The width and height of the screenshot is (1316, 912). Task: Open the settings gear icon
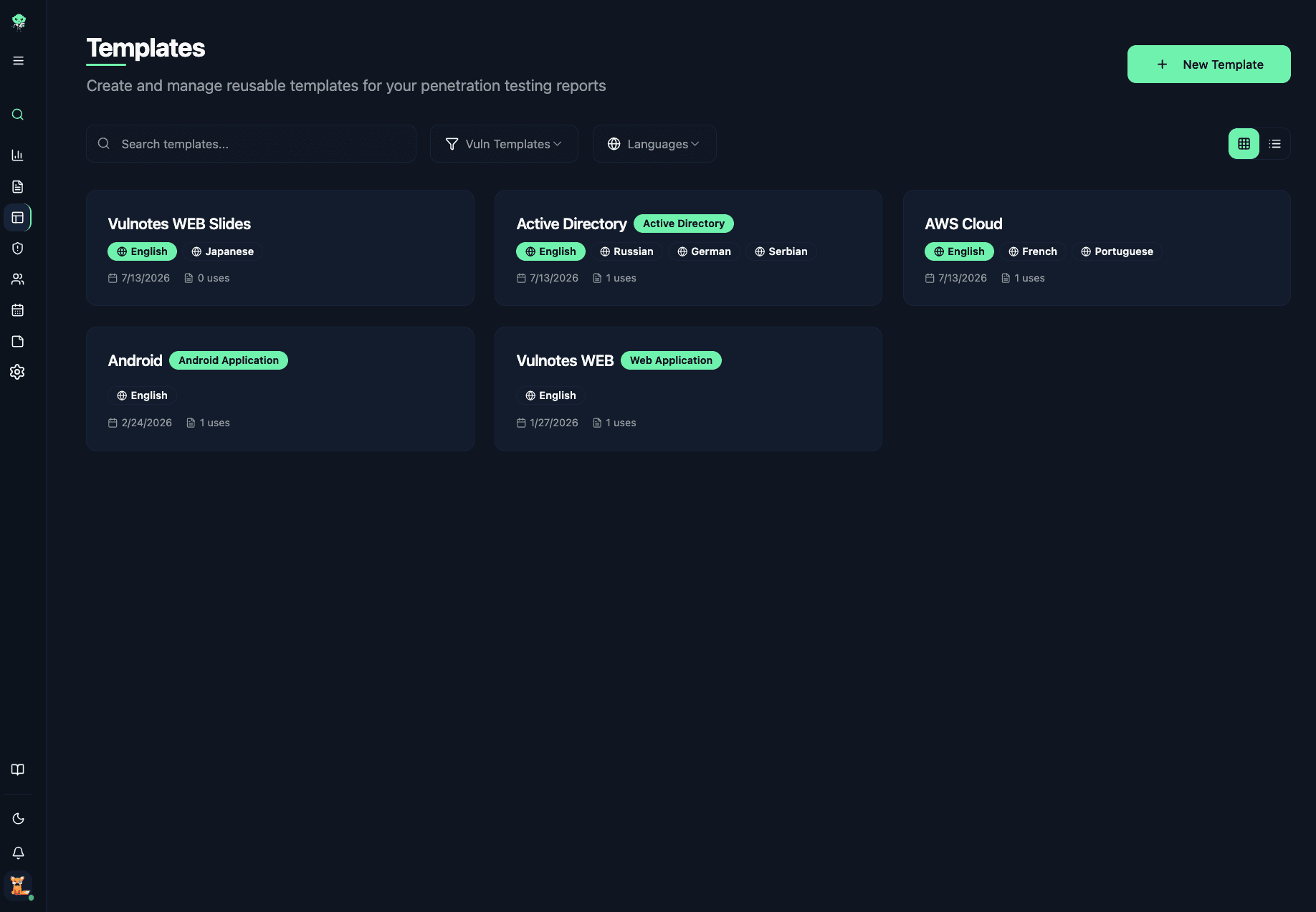tap(18, 372)
